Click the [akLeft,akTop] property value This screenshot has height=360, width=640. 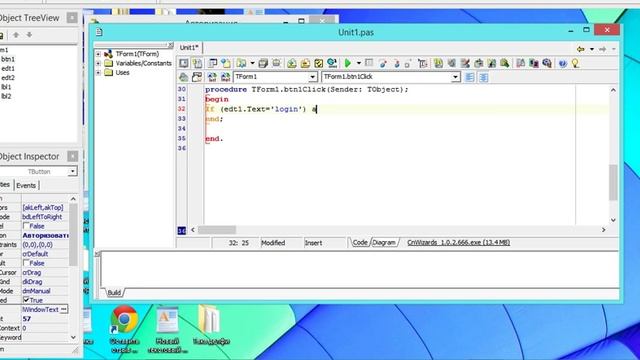pyautogui.click(x=43, y=207)
